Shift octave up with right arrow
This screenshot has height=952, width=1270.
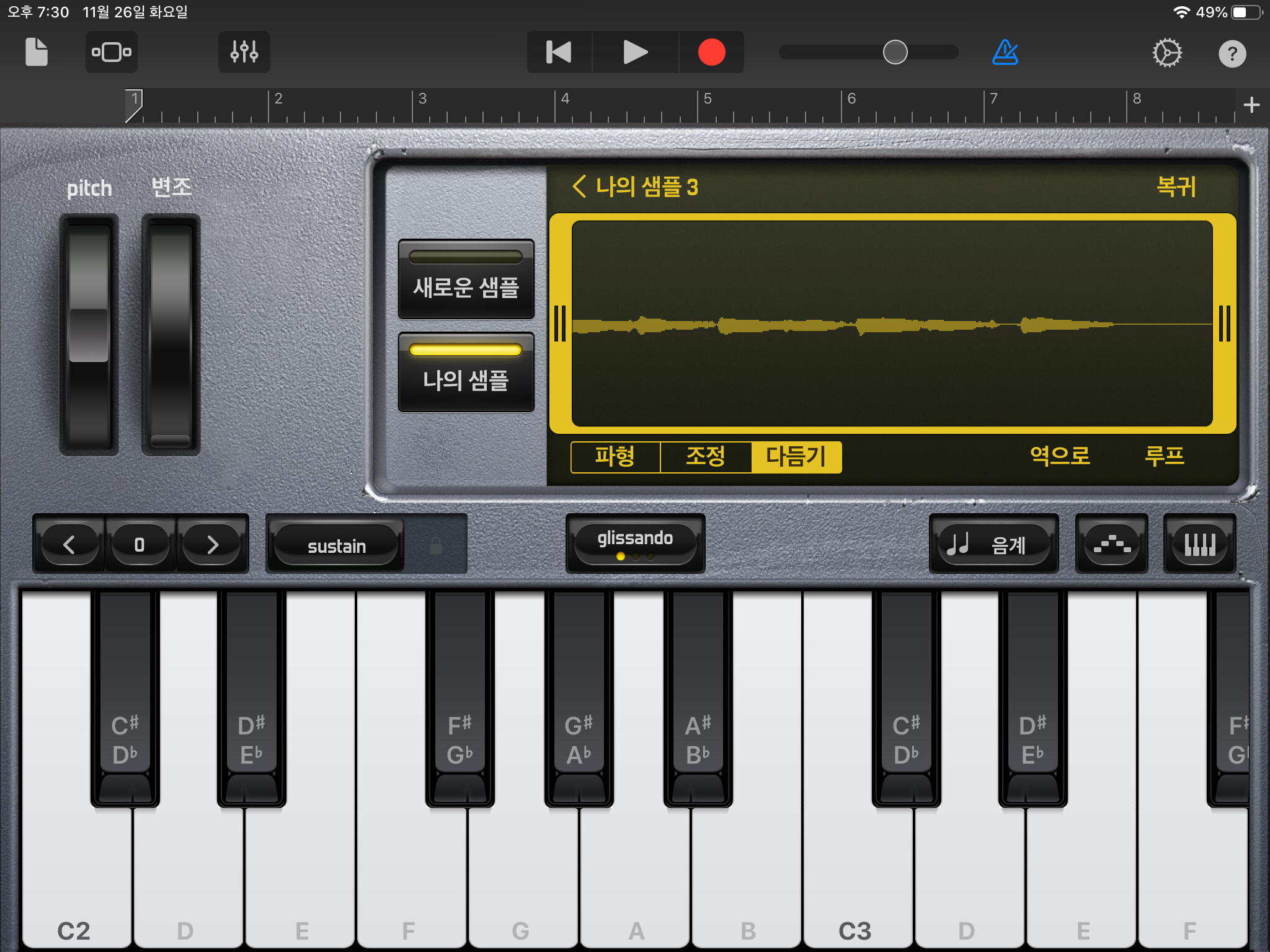(213, 544)
